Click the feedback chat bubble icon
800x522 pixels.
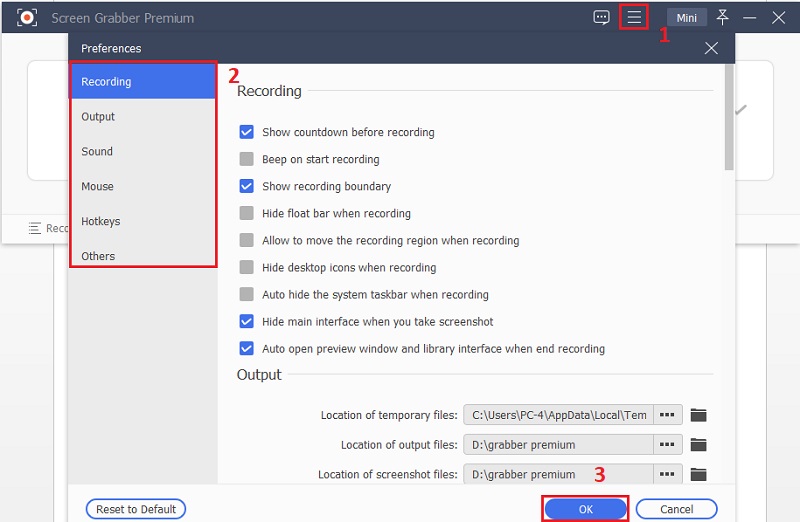pyautogui.click(x=601, y=18)
